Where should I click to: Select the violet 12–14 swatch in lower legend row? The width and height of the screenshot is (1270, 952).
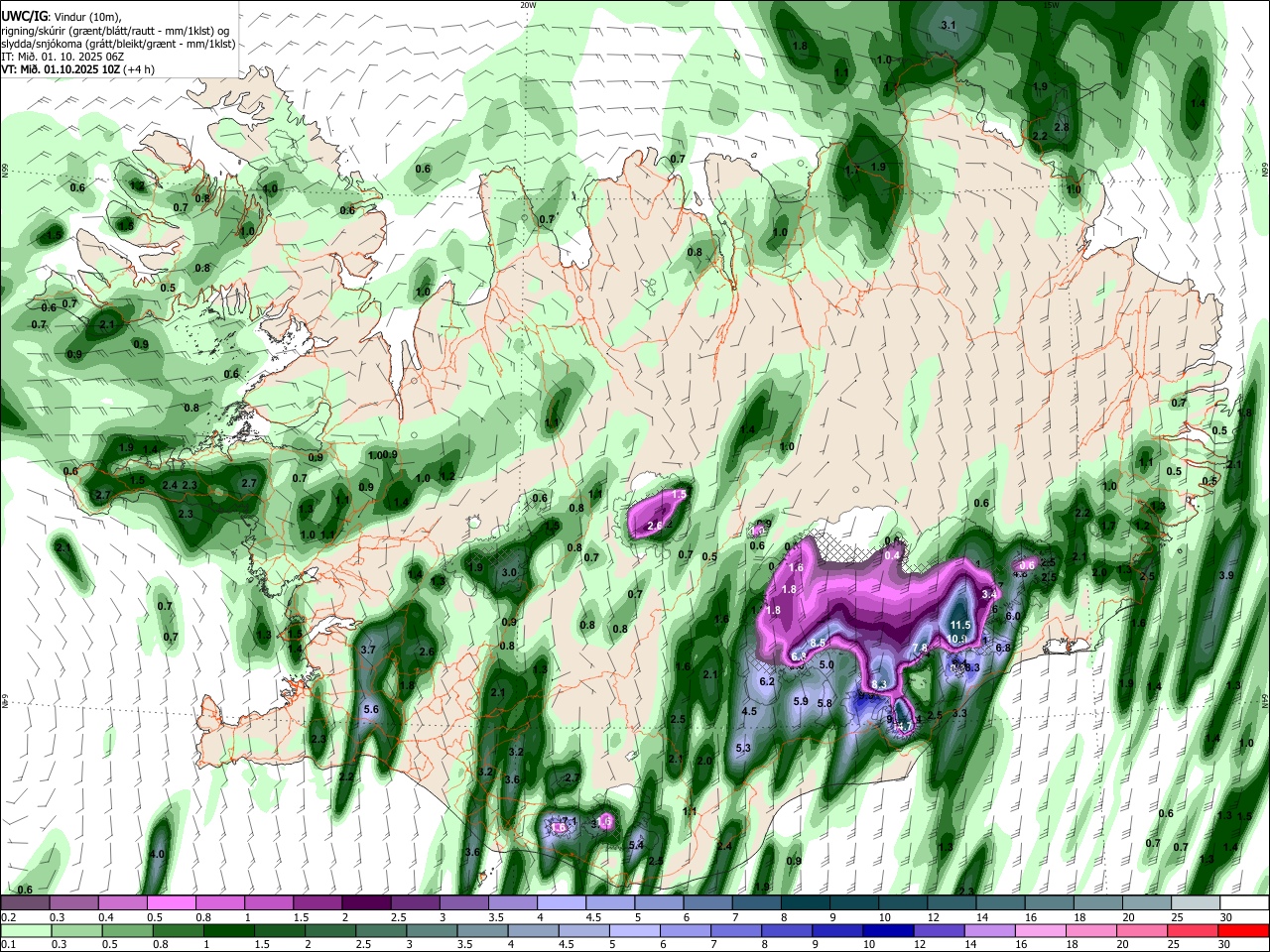[938, 930]
